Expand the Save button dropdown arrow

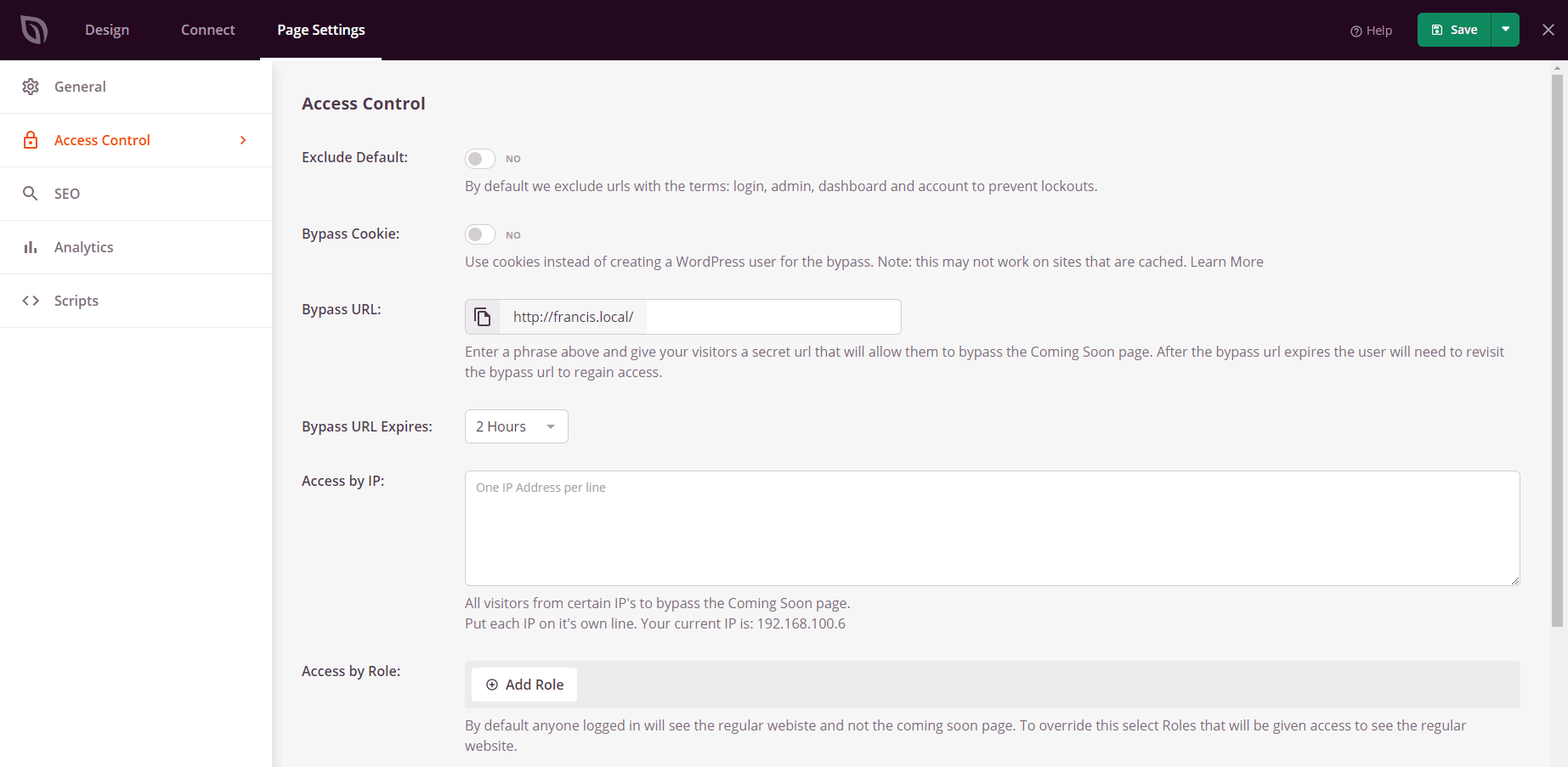tap(1505, 30)
